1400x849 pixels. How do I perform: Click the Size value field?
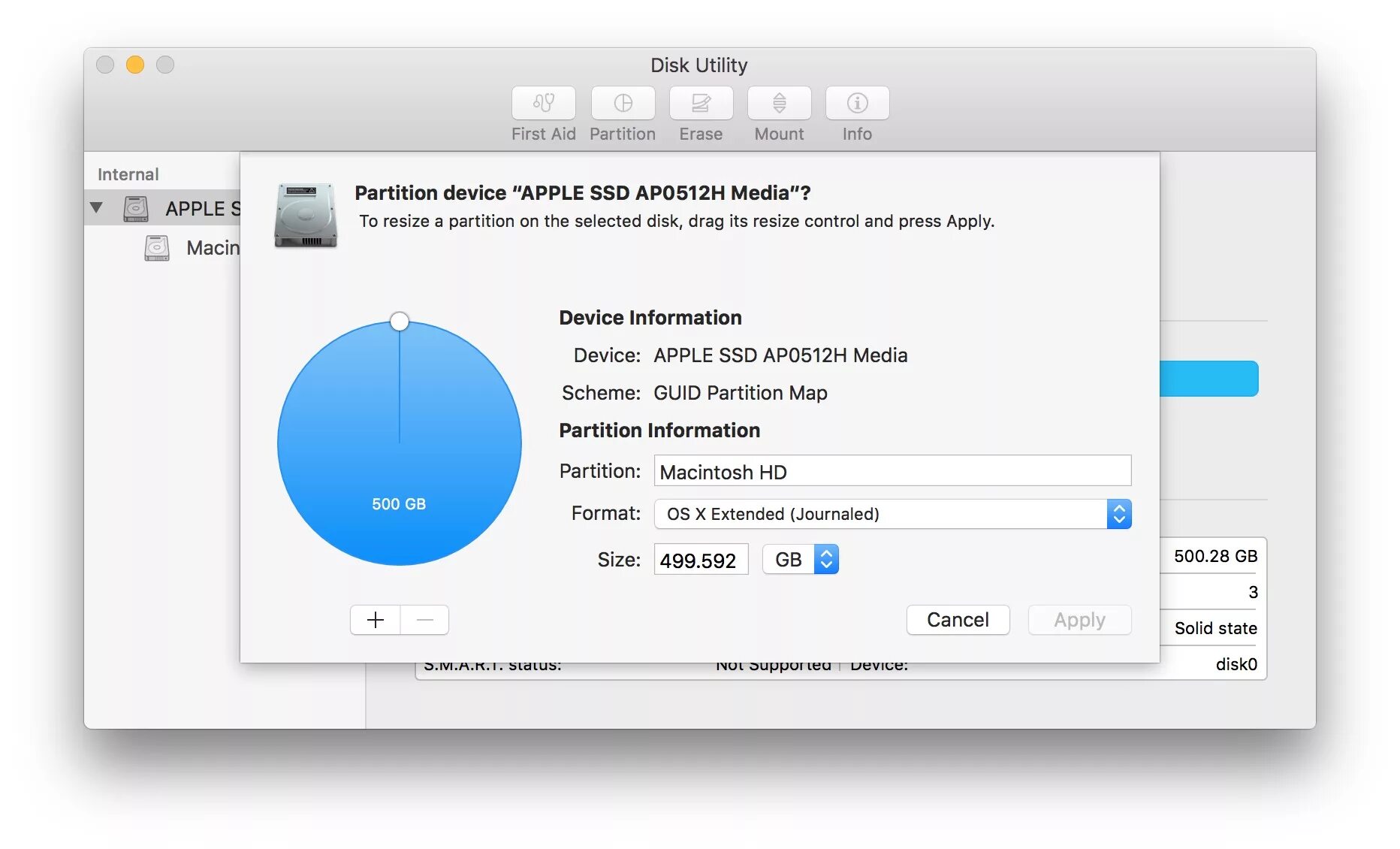[x=701, y=560]
